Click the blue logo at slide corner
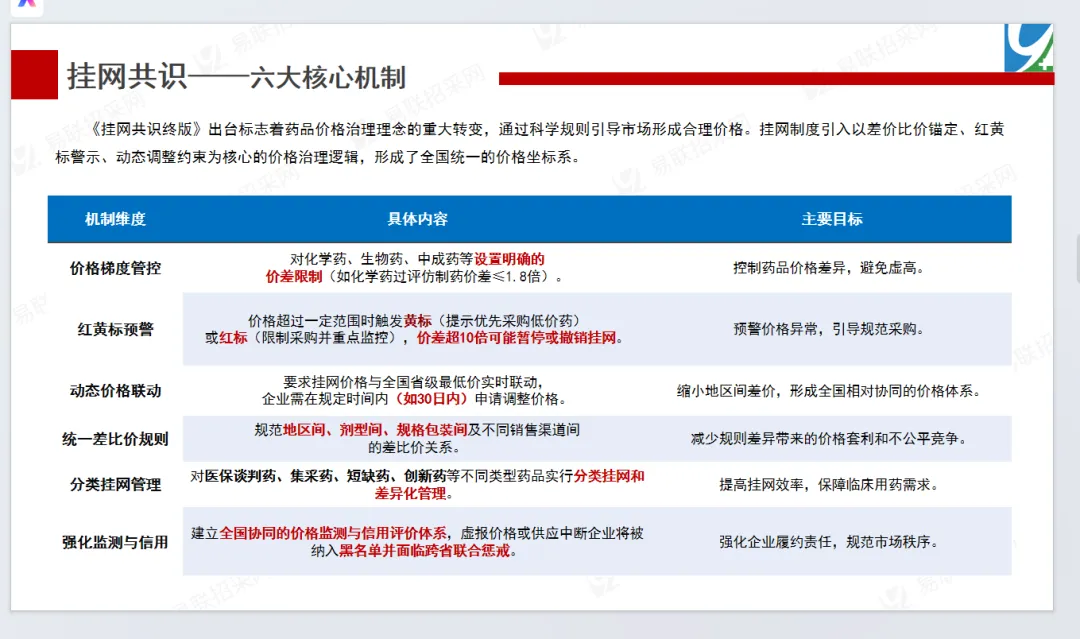 (x=1028, y=48)
